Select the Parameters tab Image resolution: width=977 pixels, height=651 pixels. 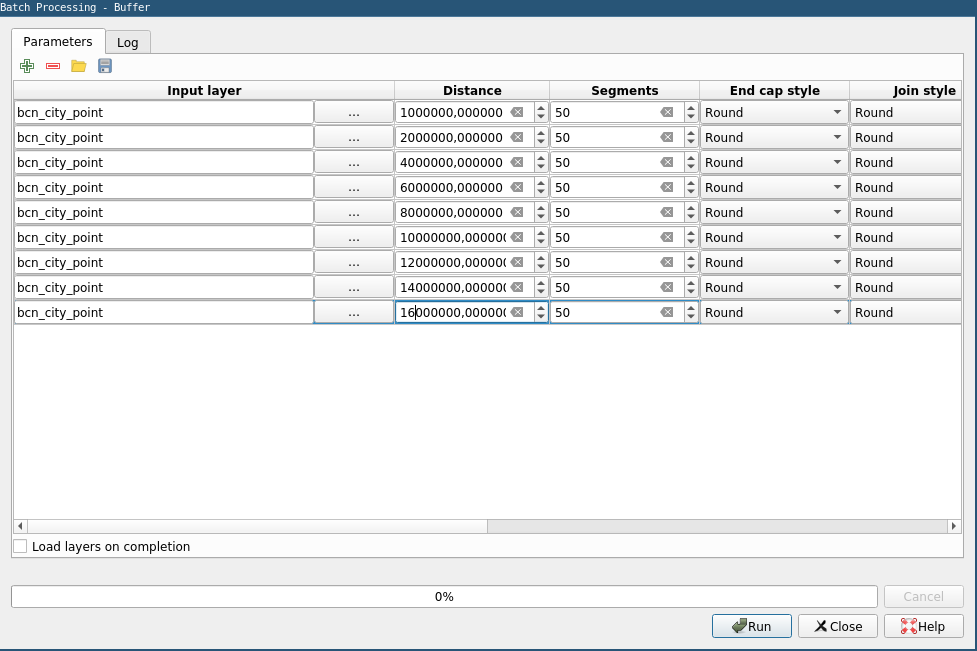tap(58, 42)
